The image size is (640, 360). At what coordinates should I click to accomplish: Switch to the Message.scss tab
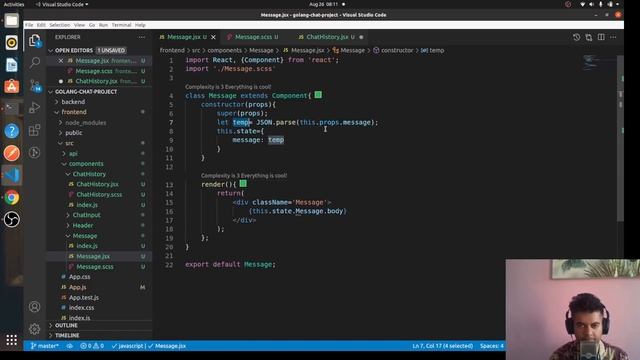(253, 37)
